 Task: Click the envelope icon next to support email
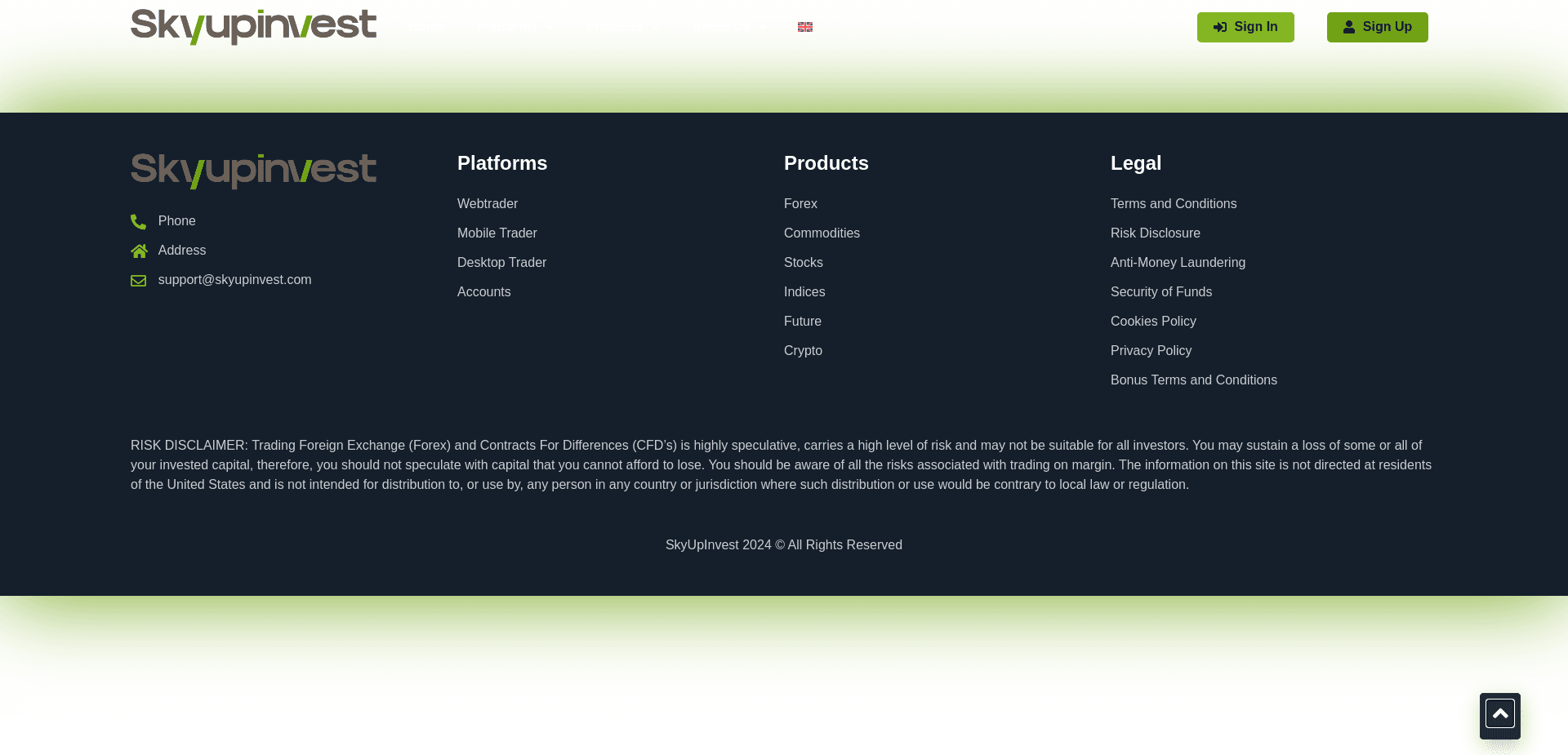[x=138, y=280]
